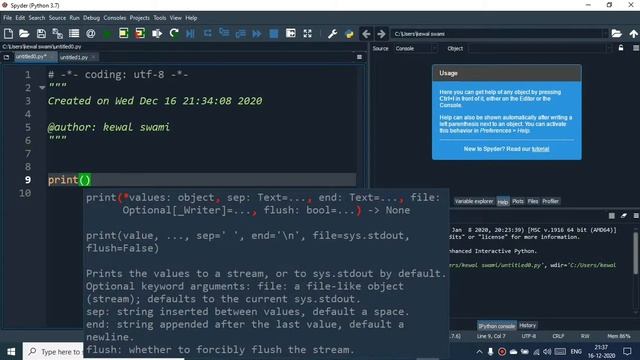Click the console stop (interrupt kernel) icon
Screen dimensions: 640x360
click(x=611, y=216)
